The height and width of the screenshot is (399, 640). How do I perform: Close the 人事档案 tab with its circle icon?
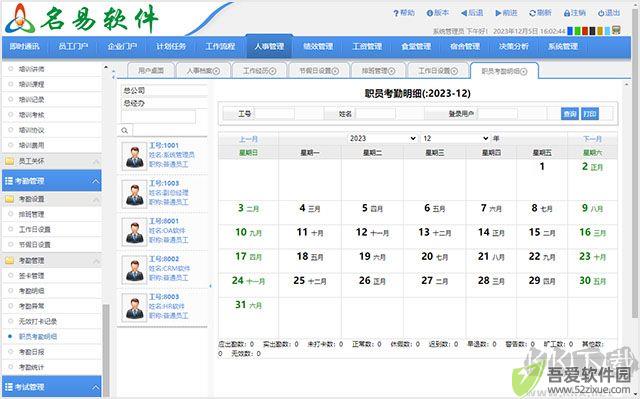click(x=216, y=71)
